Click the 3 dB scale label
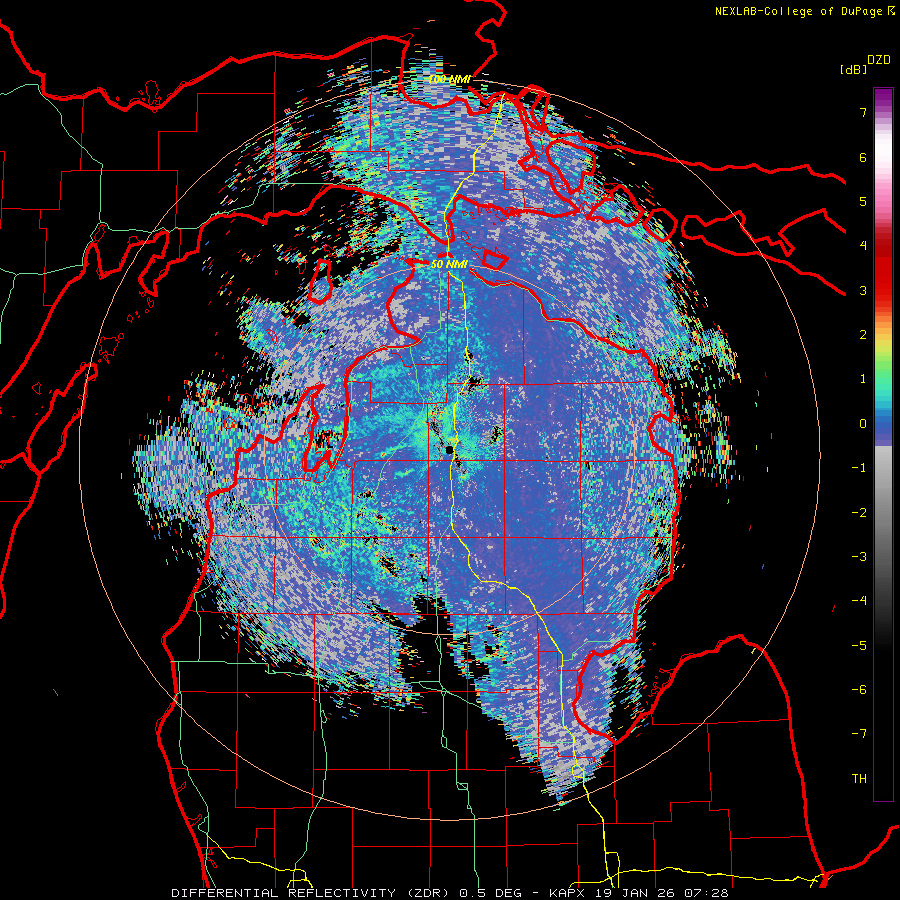This screenshot has height=900, width=900. coord(863,290)
